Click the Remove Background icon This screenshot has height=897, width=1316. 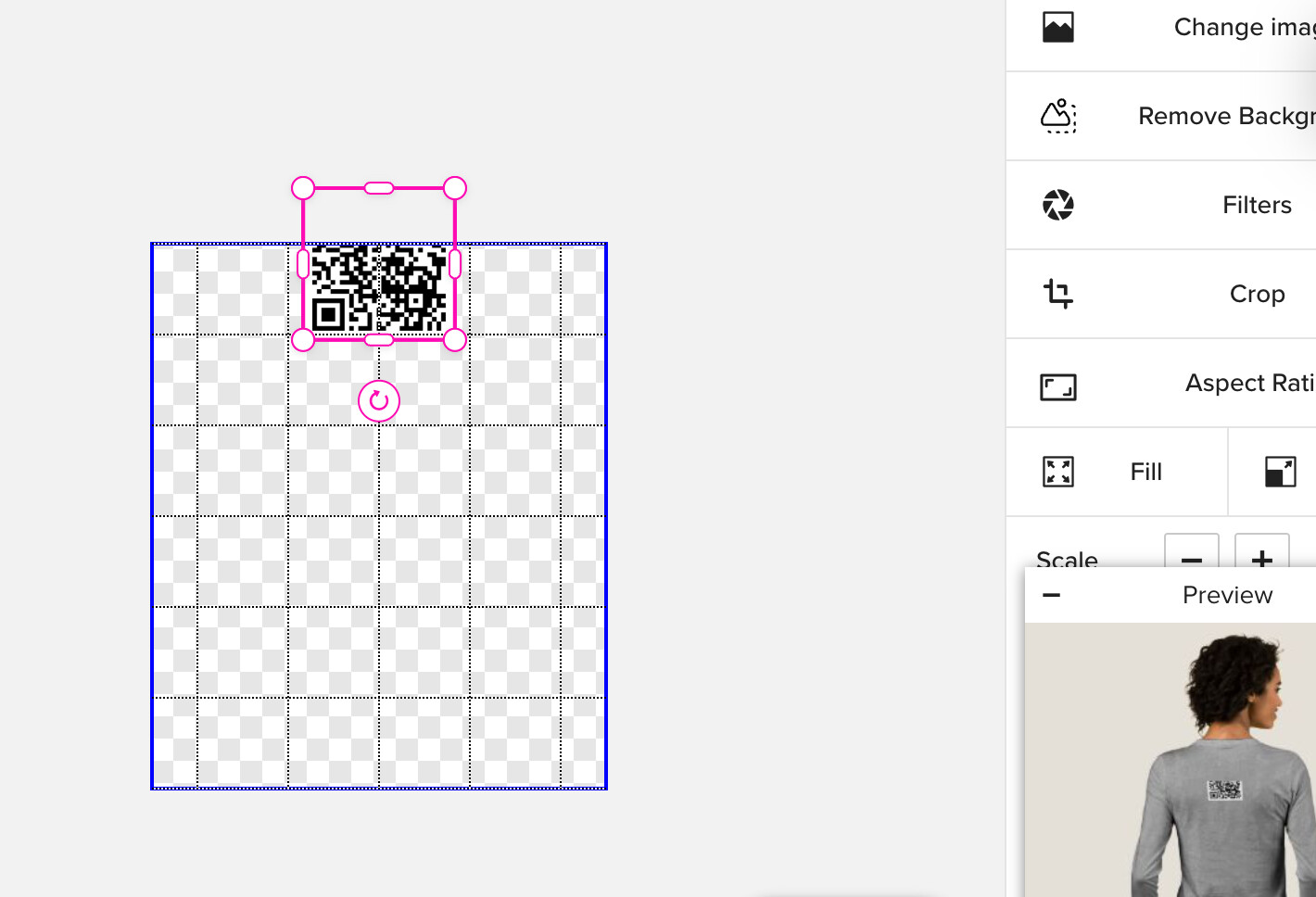click(1057, 116)
